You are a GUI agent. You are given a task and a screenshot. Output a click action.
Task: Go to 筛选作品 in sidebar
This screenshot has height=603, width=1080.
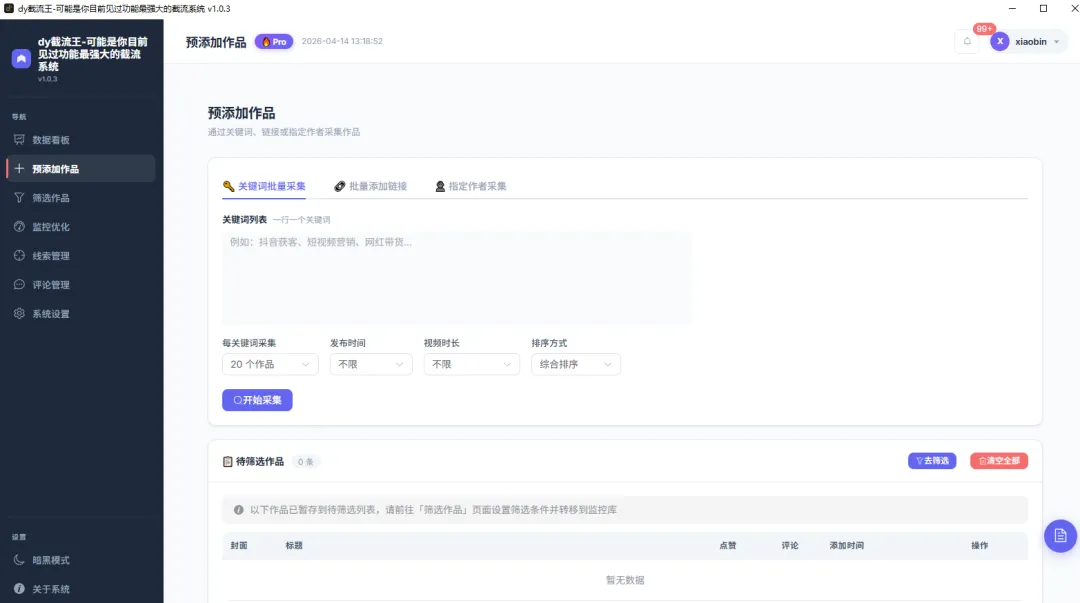pos(81,198)
